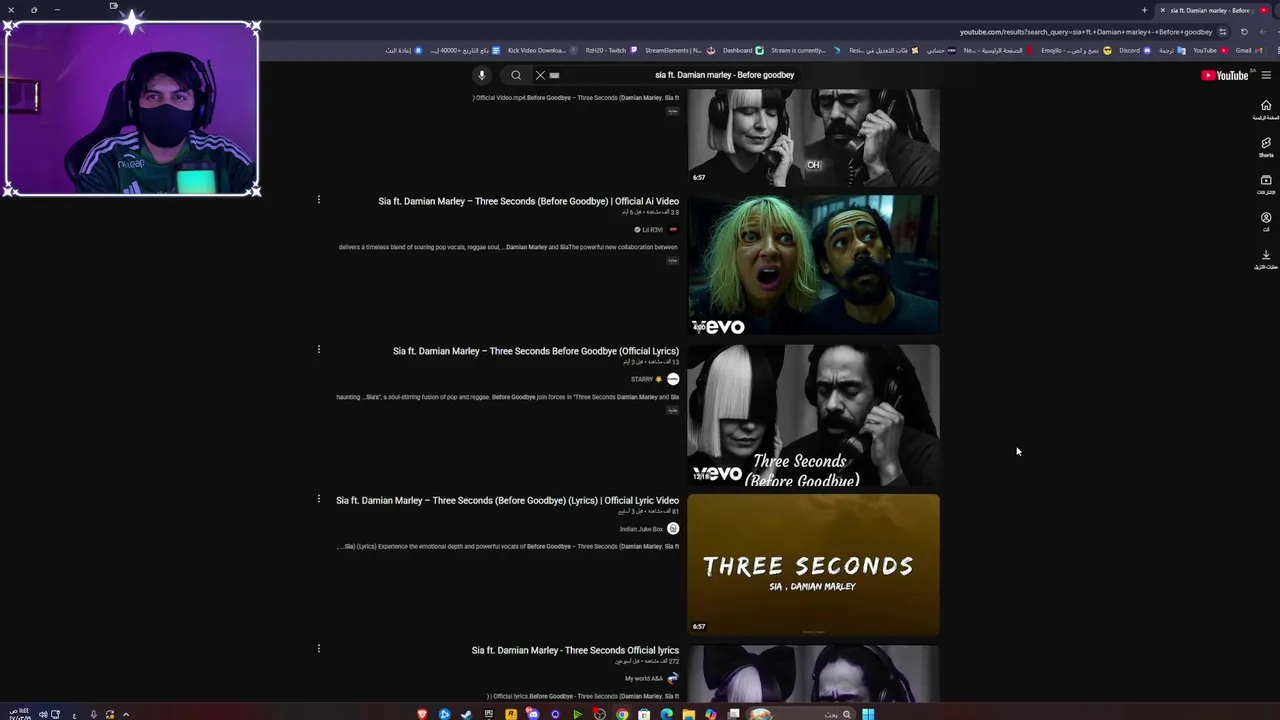The width and height of the screenshot is (1280, 720).
Task: Select the 'sia ft. Damian marley' browser tab
Action: 1210,10
